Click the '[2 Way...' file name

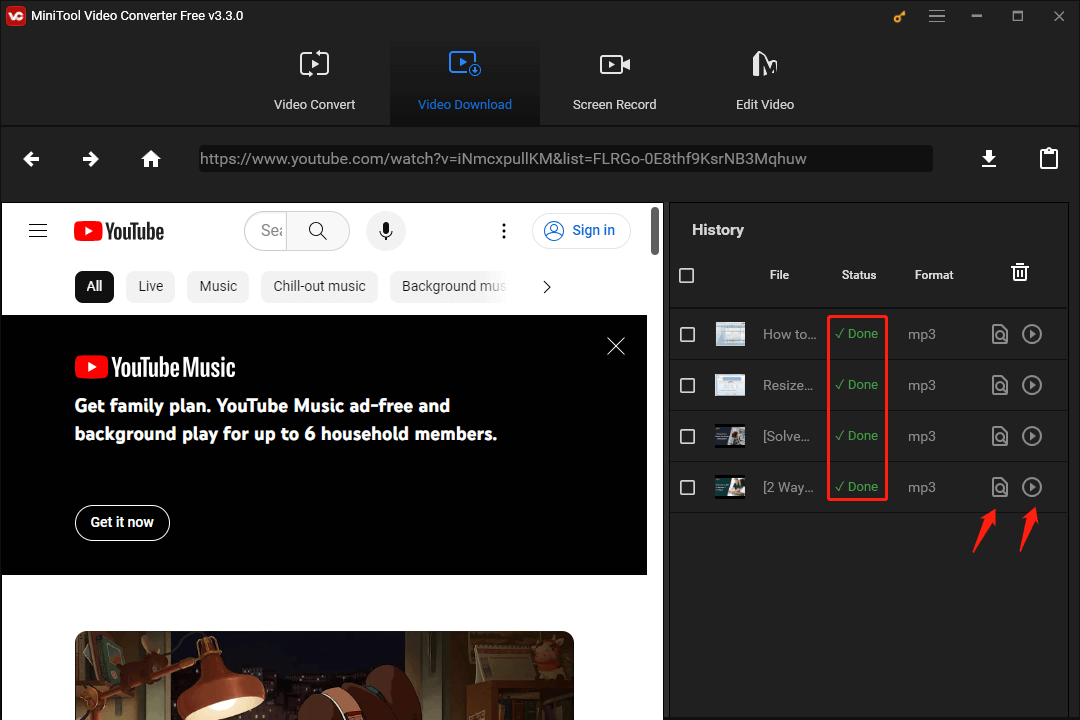tap(788, 487)
